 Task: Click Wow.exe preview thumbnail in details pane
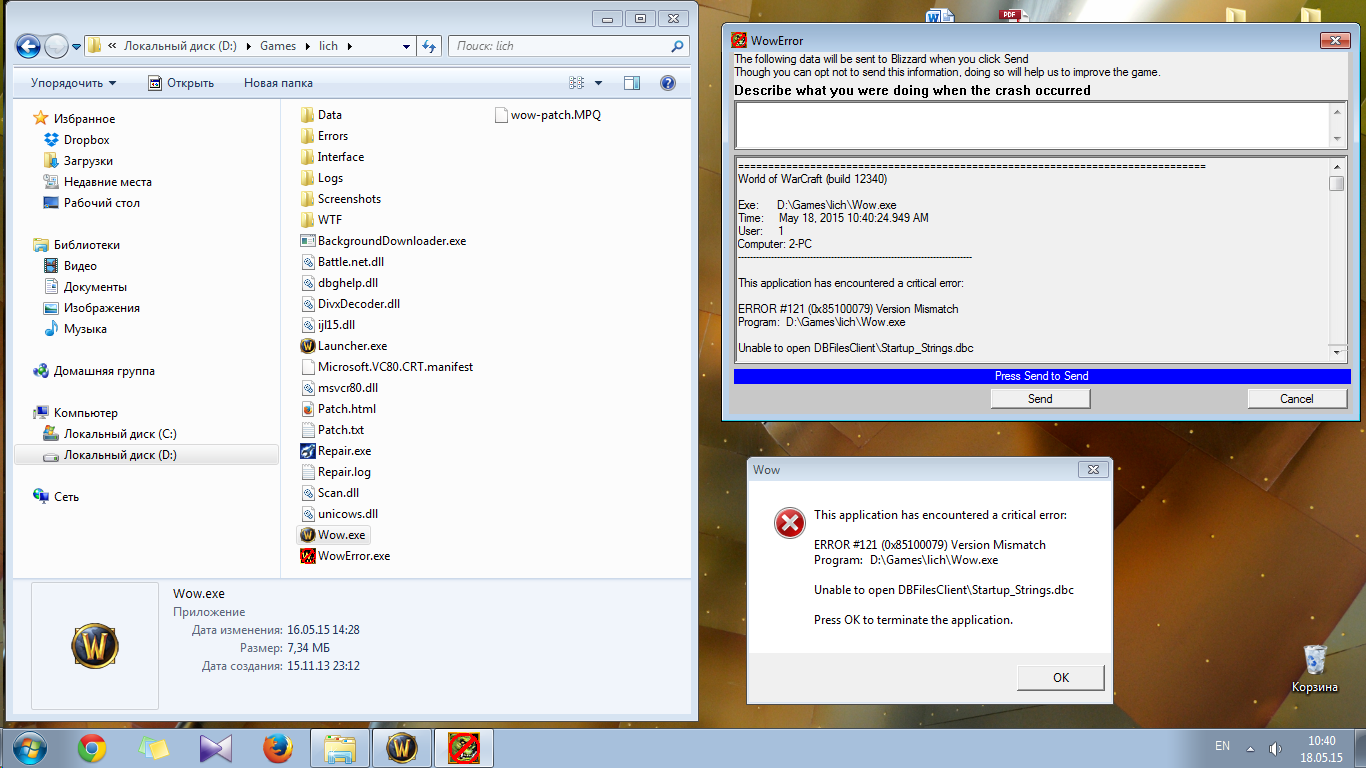coord(95,646)
